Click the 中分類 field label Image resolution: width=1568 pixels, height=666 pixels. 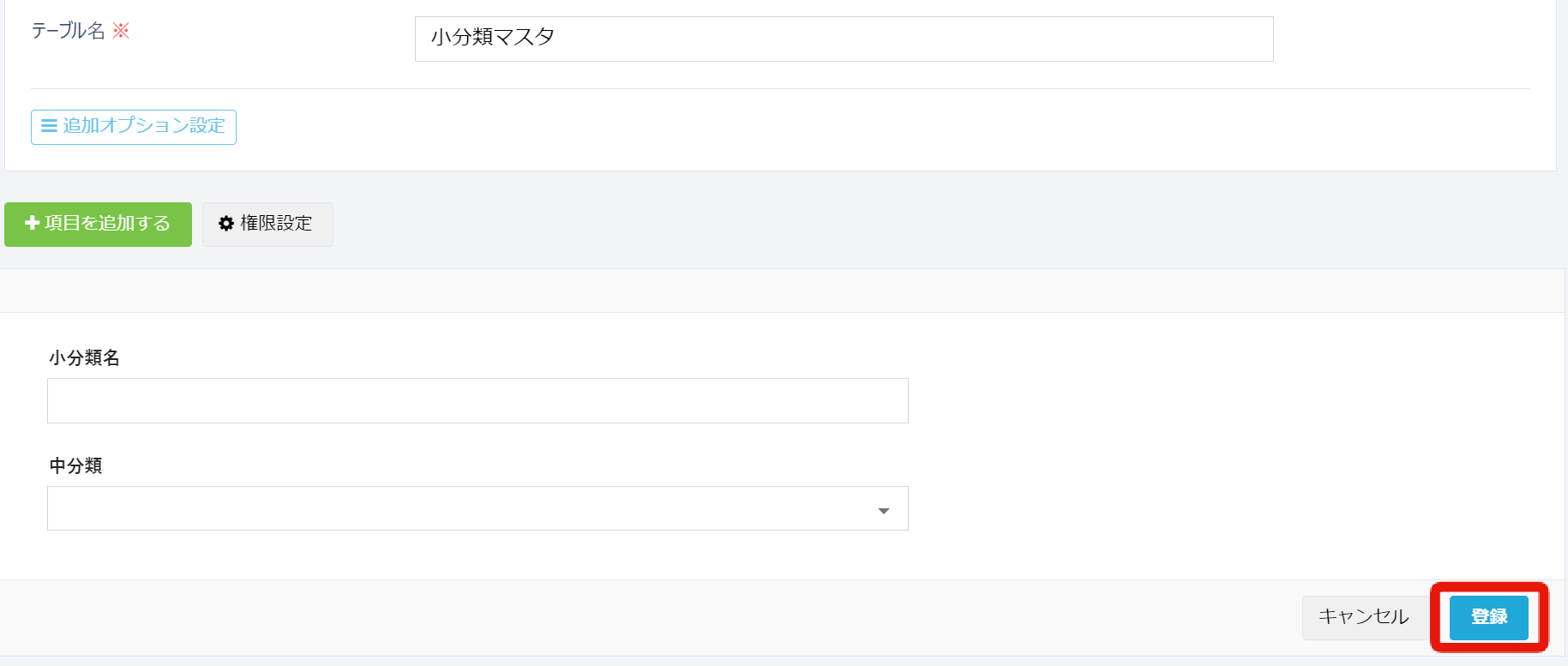tap(75, 465)
